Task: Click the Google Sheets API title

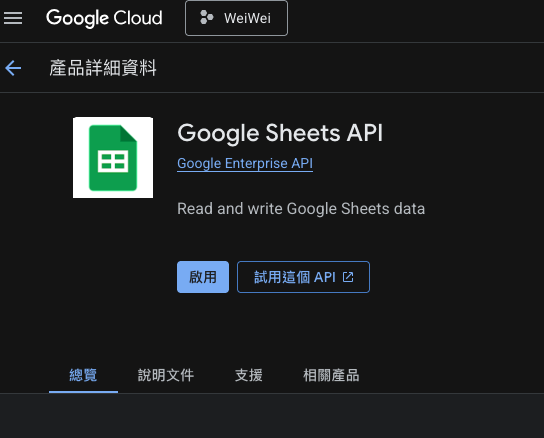Action: click(x=280, y=133)
